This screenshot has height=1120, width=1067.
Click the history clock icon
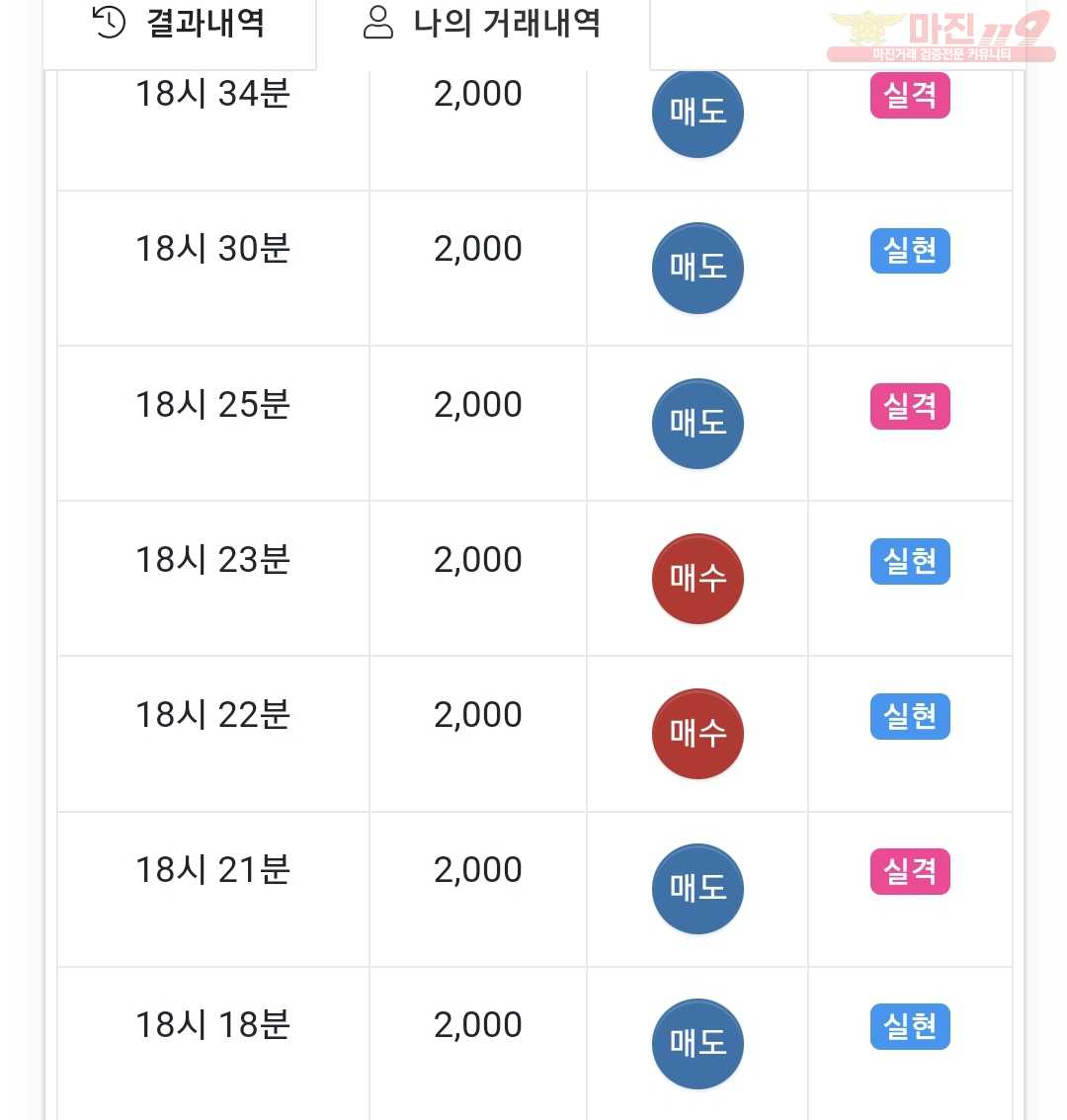pyautogui.click(x=109, y=22)
